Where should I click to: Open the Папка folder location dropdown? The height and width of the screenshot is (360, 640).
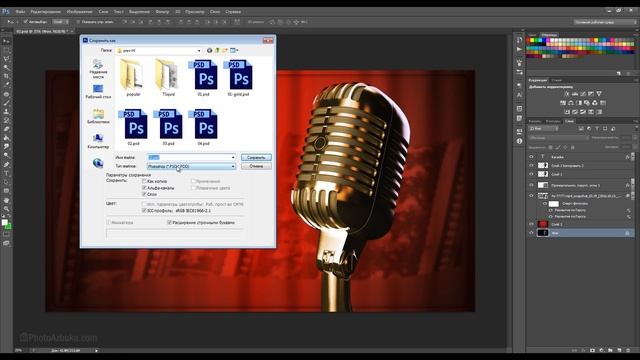click(x=159, y=51)
